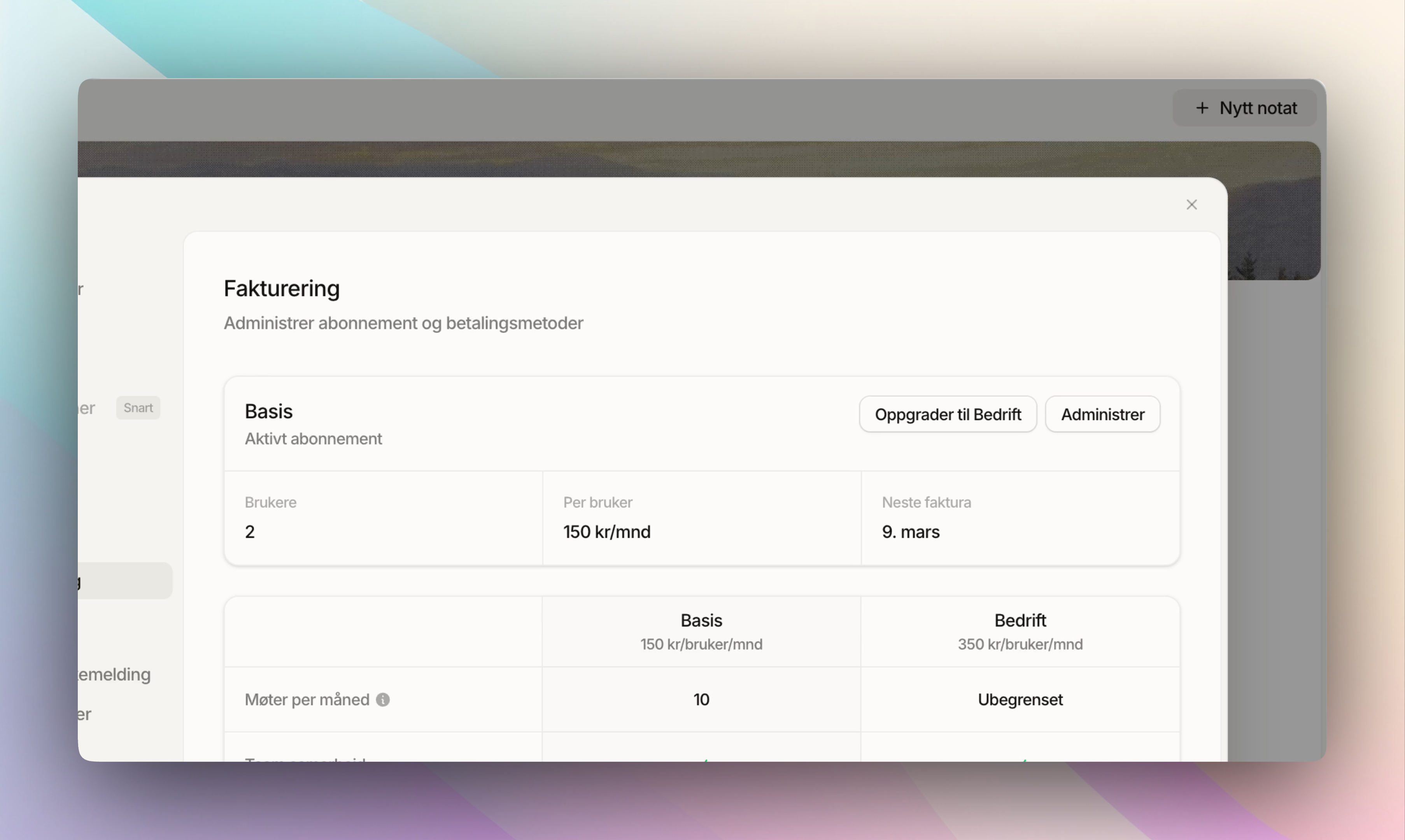Select the highlighted sidebar menu item

point(124,581)
